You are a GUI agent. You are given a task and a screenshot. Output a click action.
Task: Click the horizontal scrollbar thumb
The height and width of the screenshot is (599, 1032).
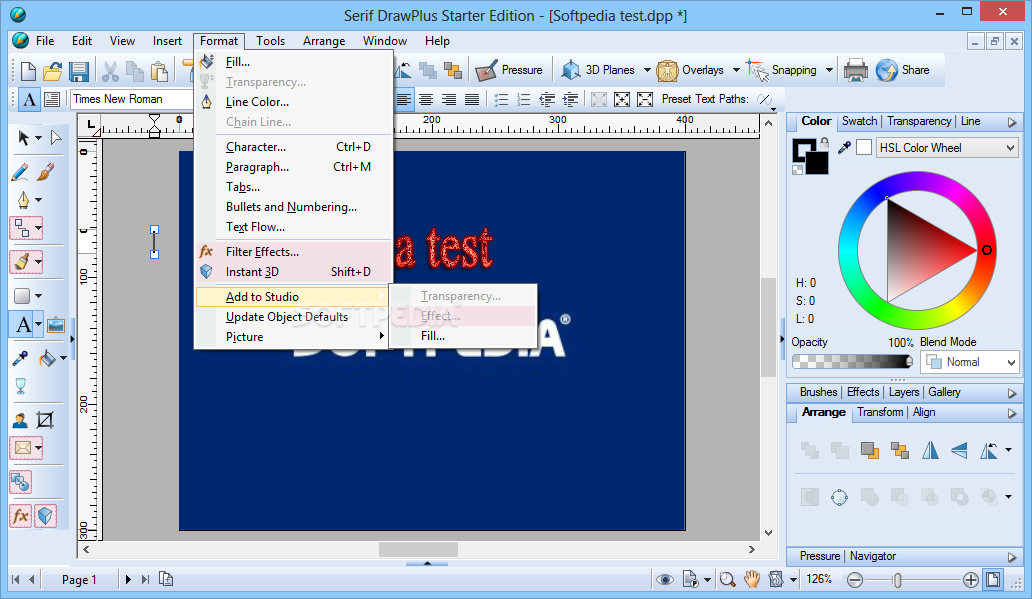[418, 549]
